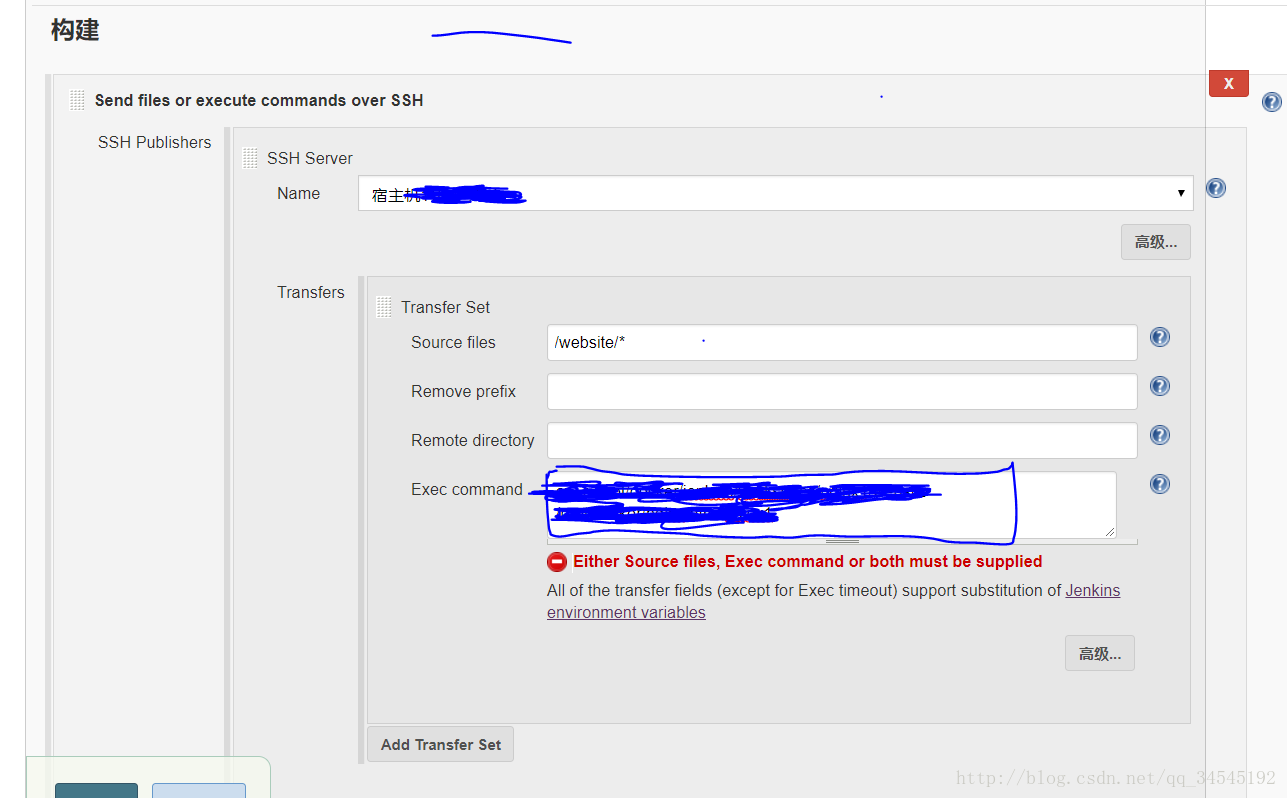
Task: Click the Exec command resize grip bar
Action: click(x=842, y=542)
